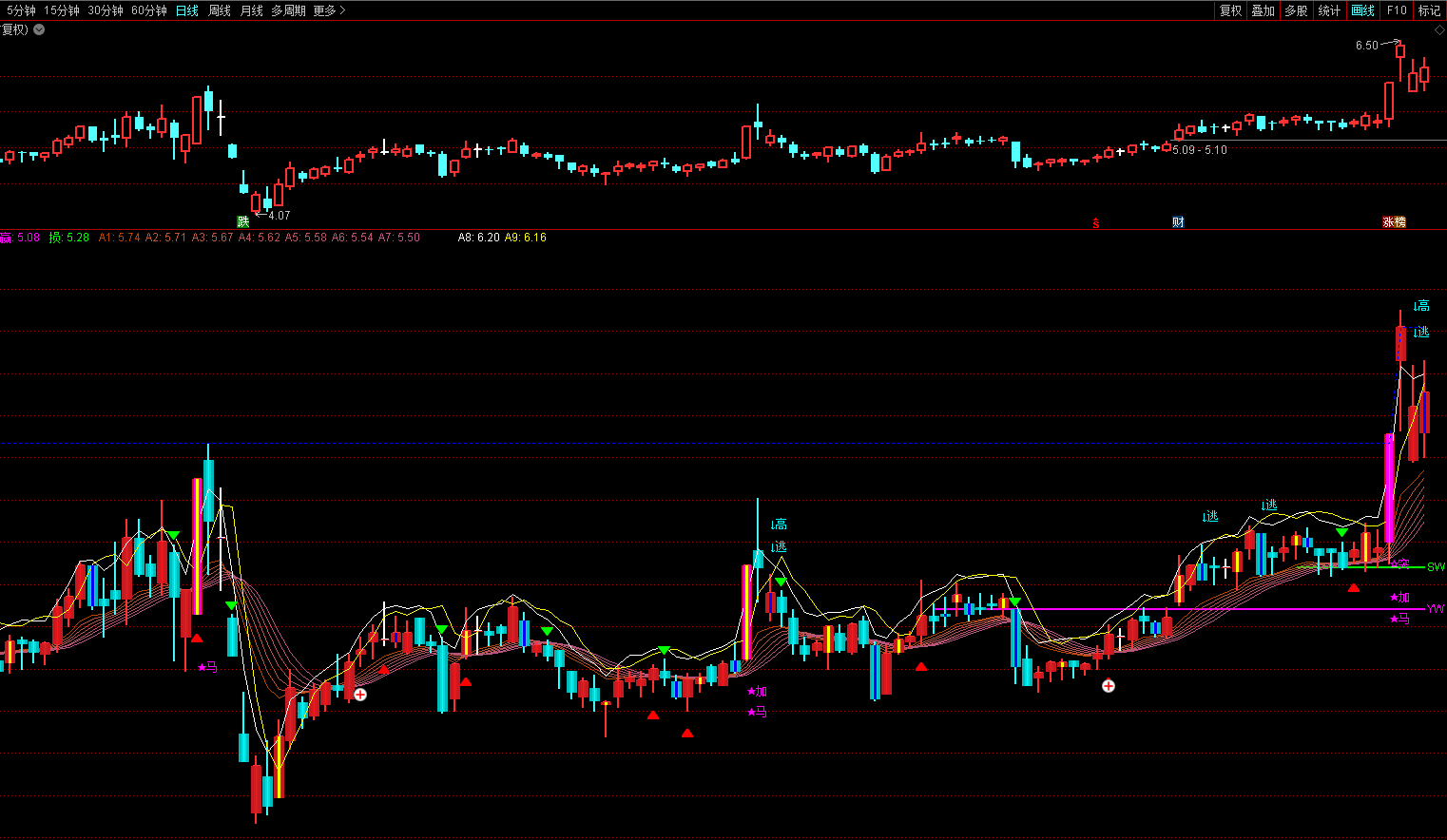
Task: Click the green SW horizontal line label
Action: (x=1436, y=567)
